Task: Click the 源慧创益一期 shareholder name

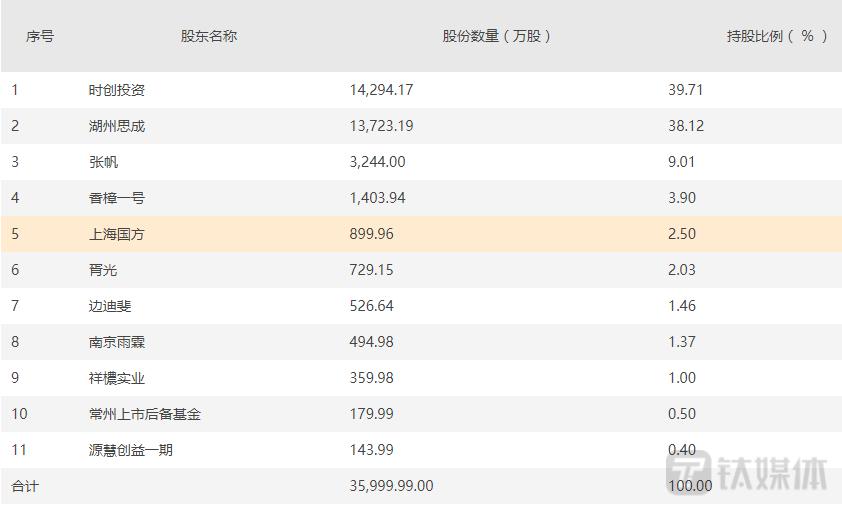Action: [x=131, y=450]
